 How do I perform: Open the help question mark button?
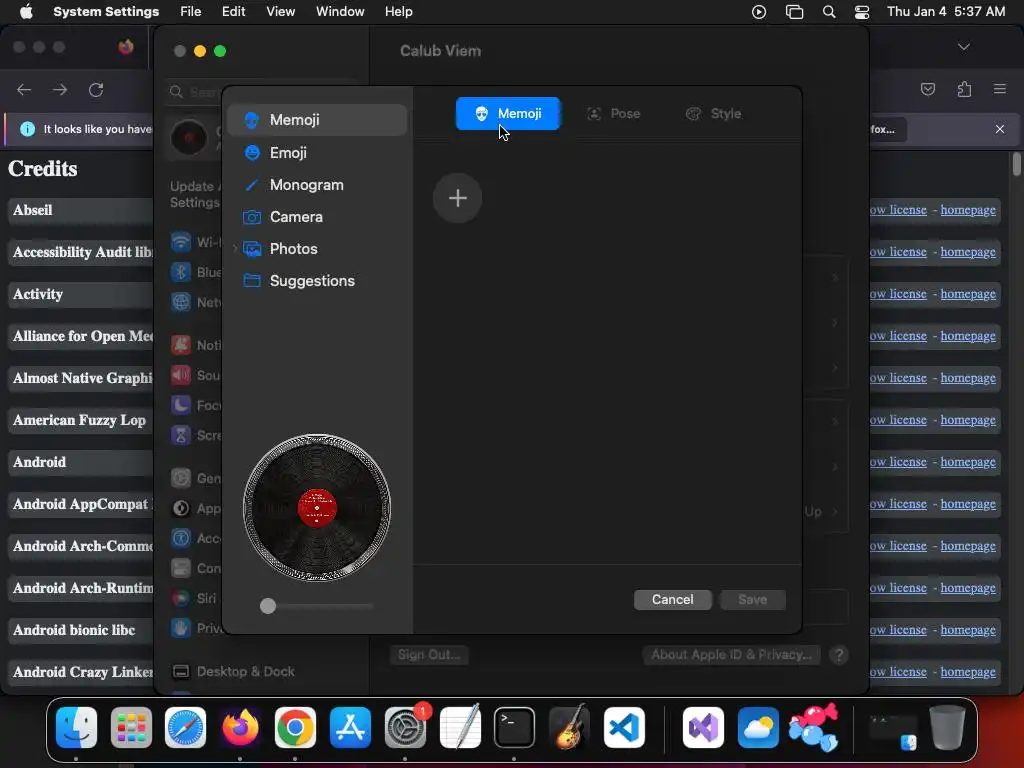(839, 654)
